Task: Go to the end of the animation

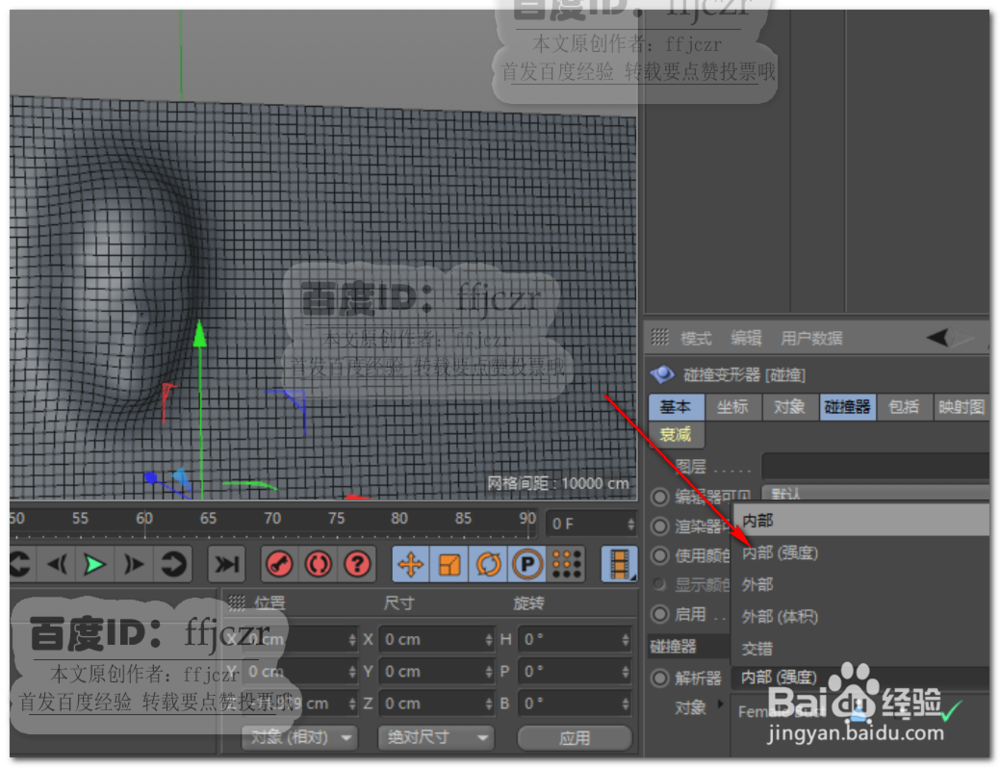Action: [226, 565]
